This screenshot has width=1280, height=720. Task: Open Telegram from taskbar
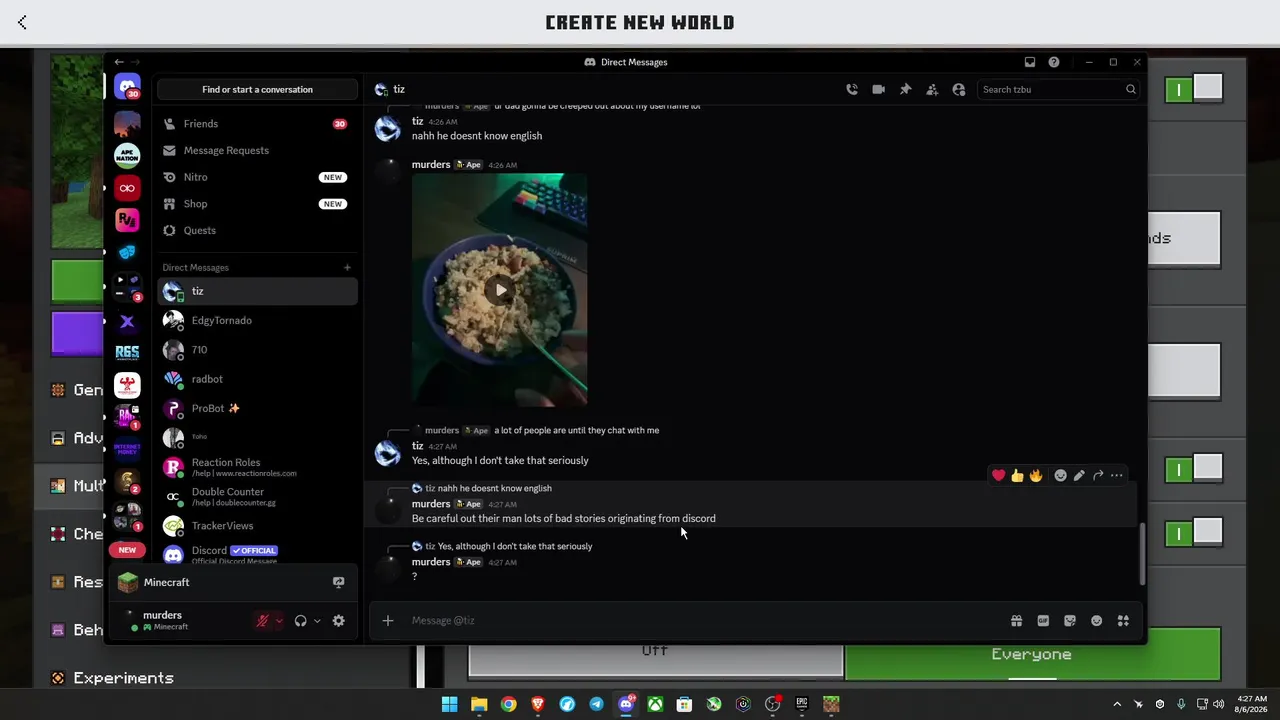click(x=596, y=704)
